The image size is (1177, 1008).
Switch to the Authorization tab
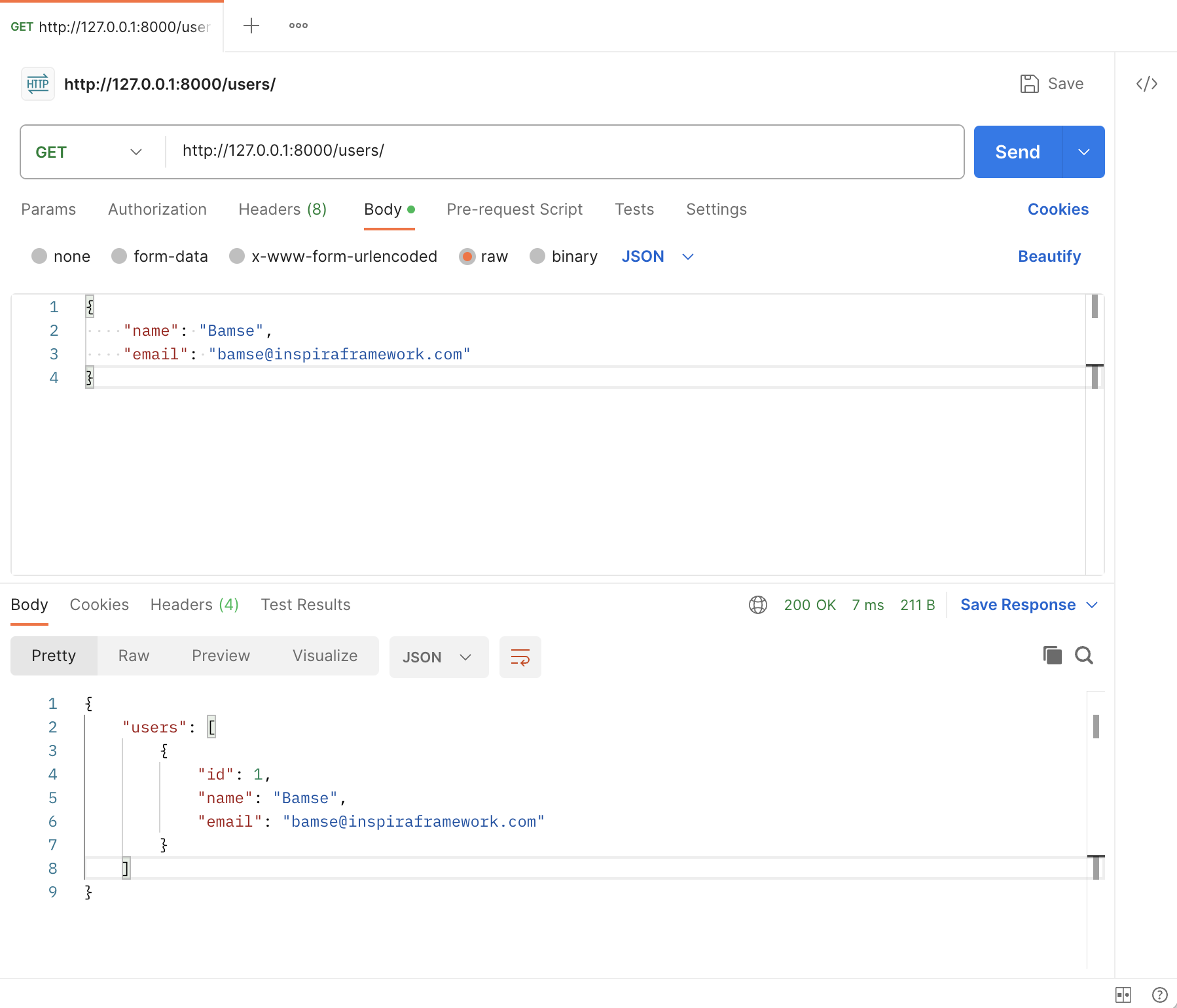(x=157, y=209)
